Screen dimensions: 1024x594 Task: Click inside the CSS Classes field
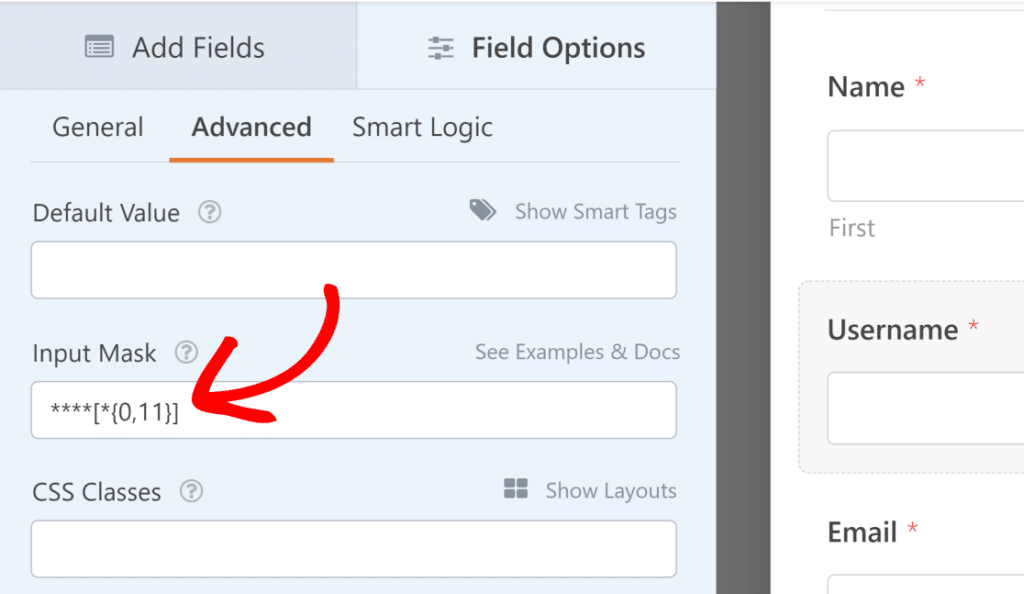pos(353,549)
